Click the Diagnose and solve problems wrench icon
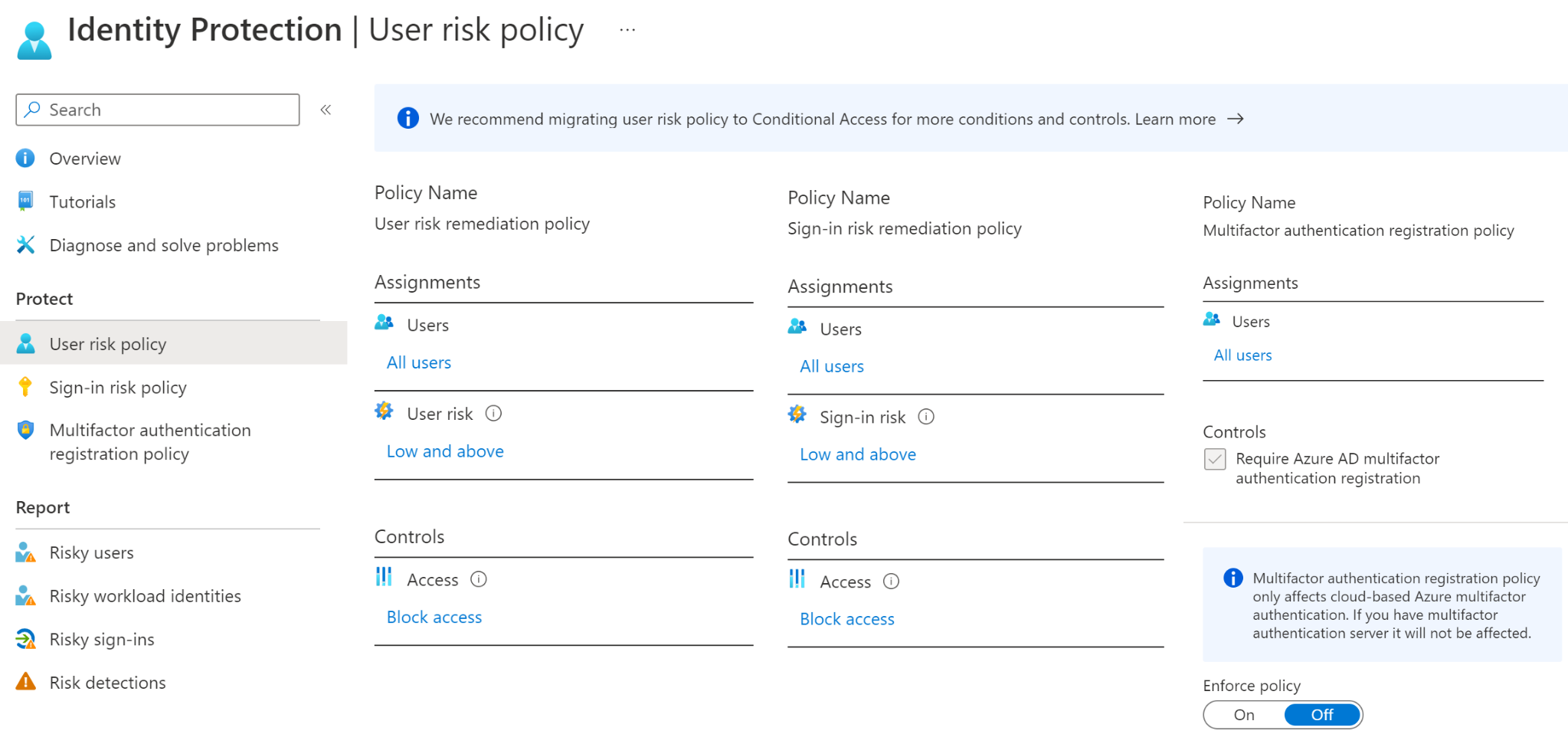1568x734 pixels. tap(26, 245)
